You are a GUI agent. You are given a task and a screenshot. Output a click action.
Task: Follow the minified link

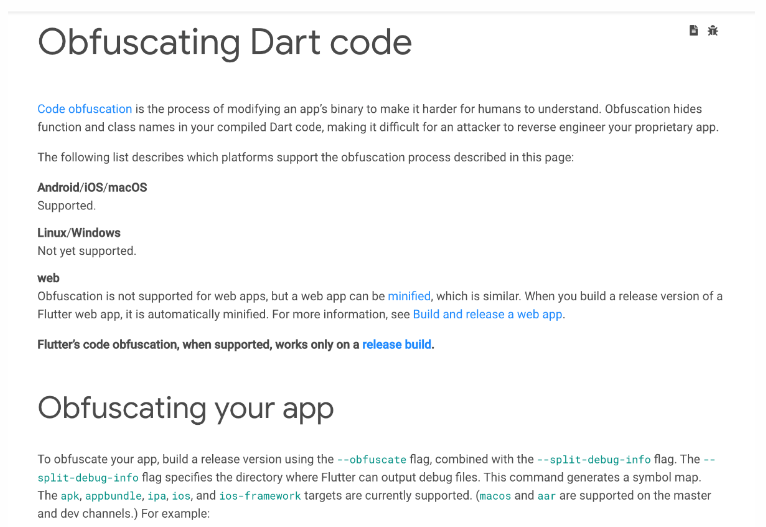tap(409, 296)
